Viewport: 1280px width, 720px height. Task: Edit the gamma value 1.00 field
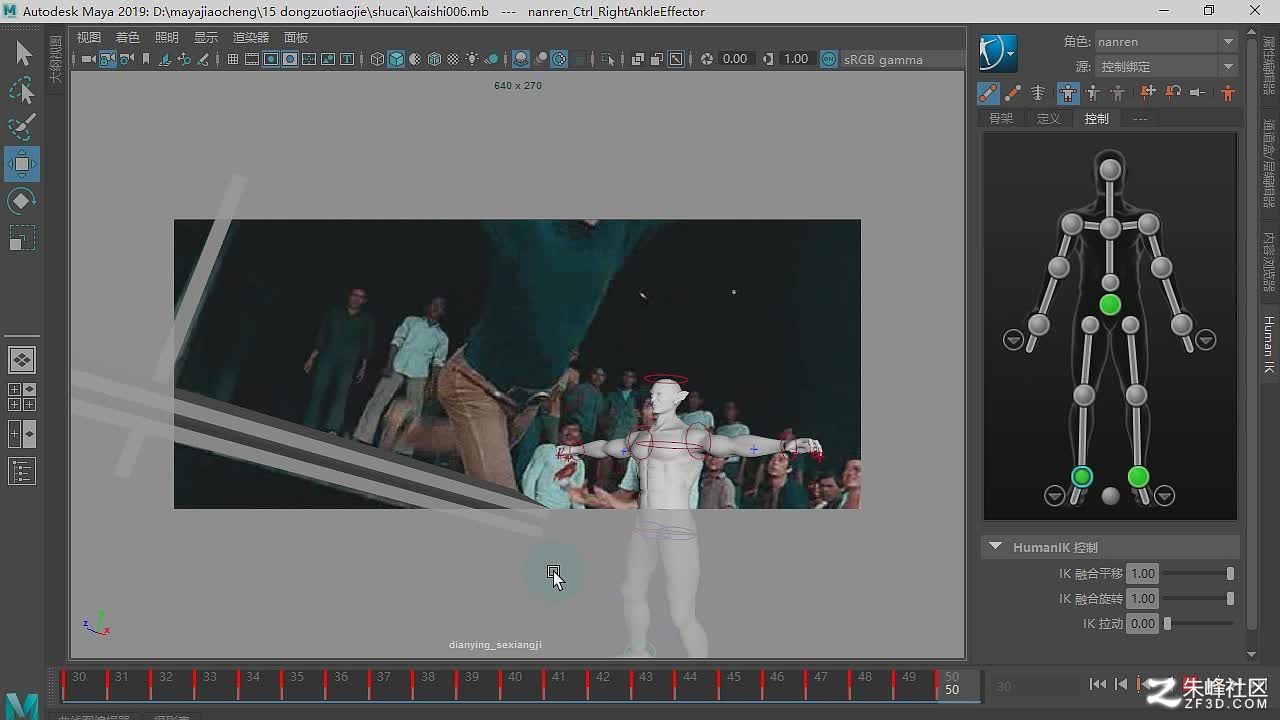pos(797,59)
